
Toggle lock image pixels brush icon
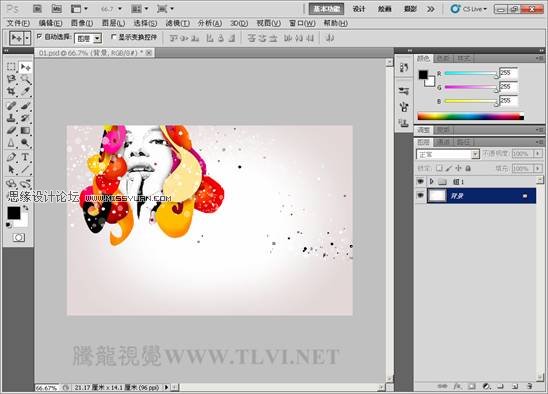coord(449,169)
